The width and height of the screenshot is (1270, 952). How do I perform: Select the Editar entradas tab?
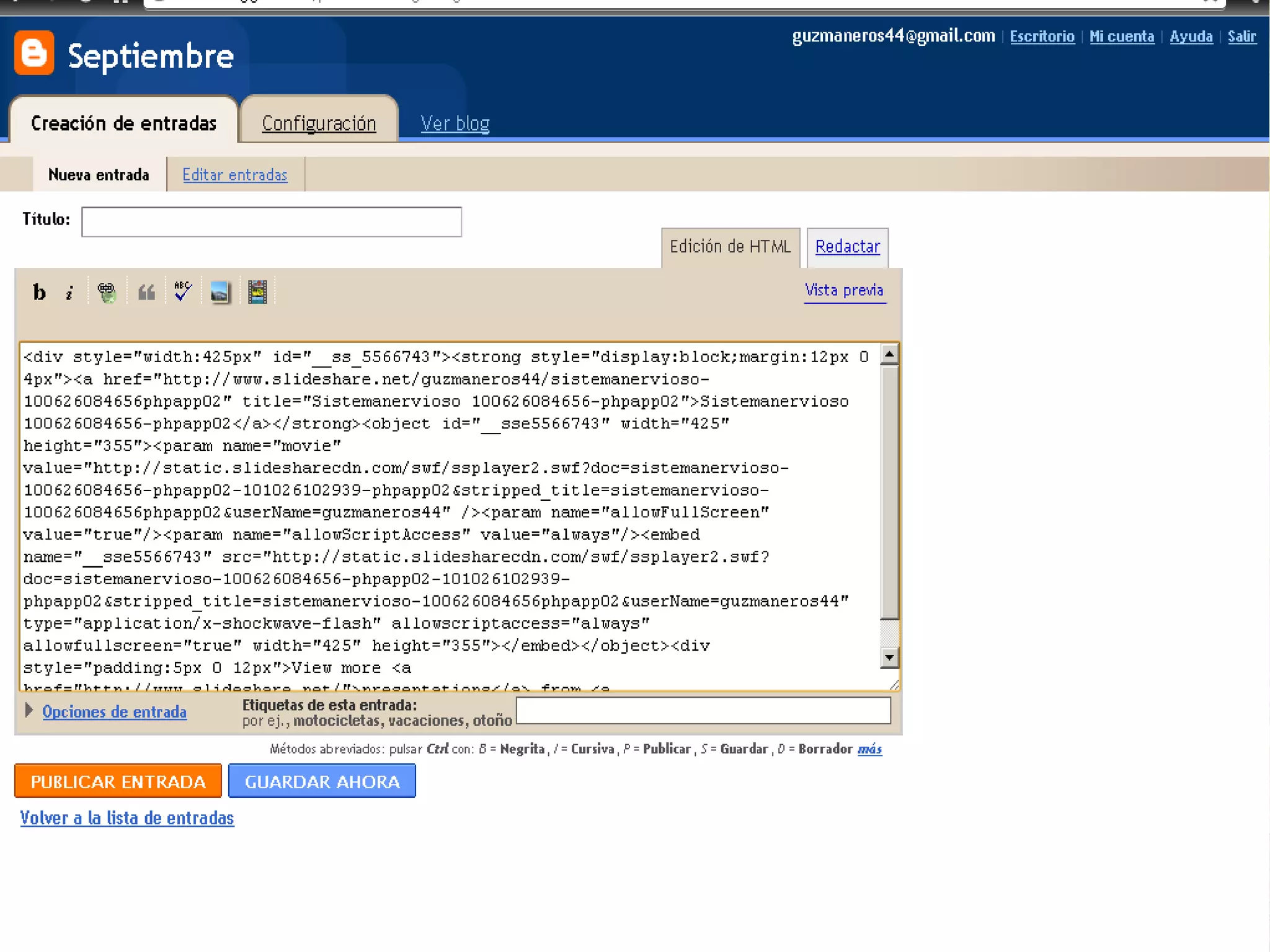tap(234, 175)
